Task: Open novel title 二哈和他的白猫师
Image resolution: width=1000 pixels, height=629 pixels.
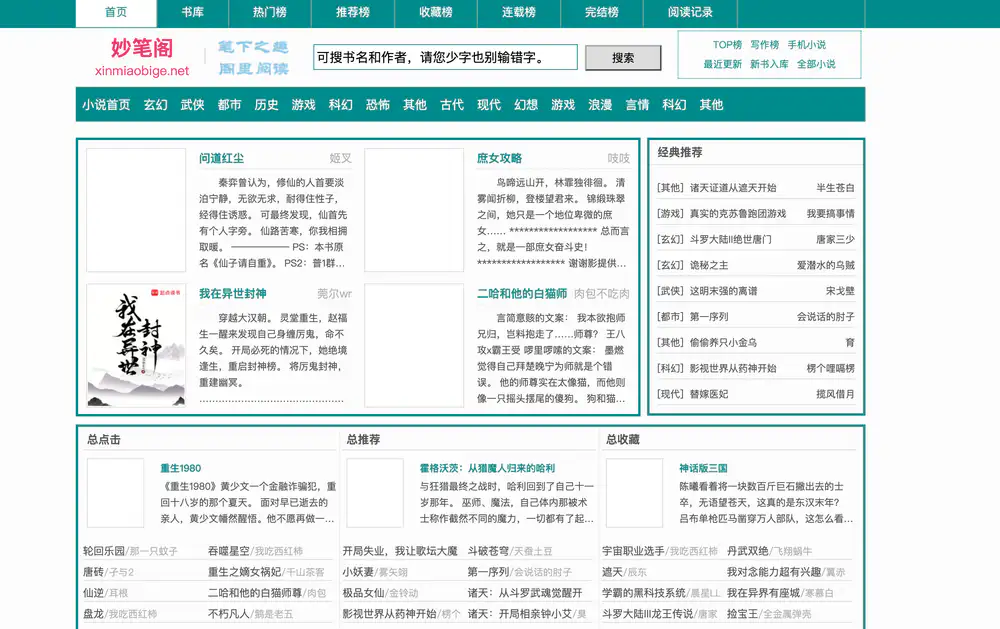Action: (522, 293)
